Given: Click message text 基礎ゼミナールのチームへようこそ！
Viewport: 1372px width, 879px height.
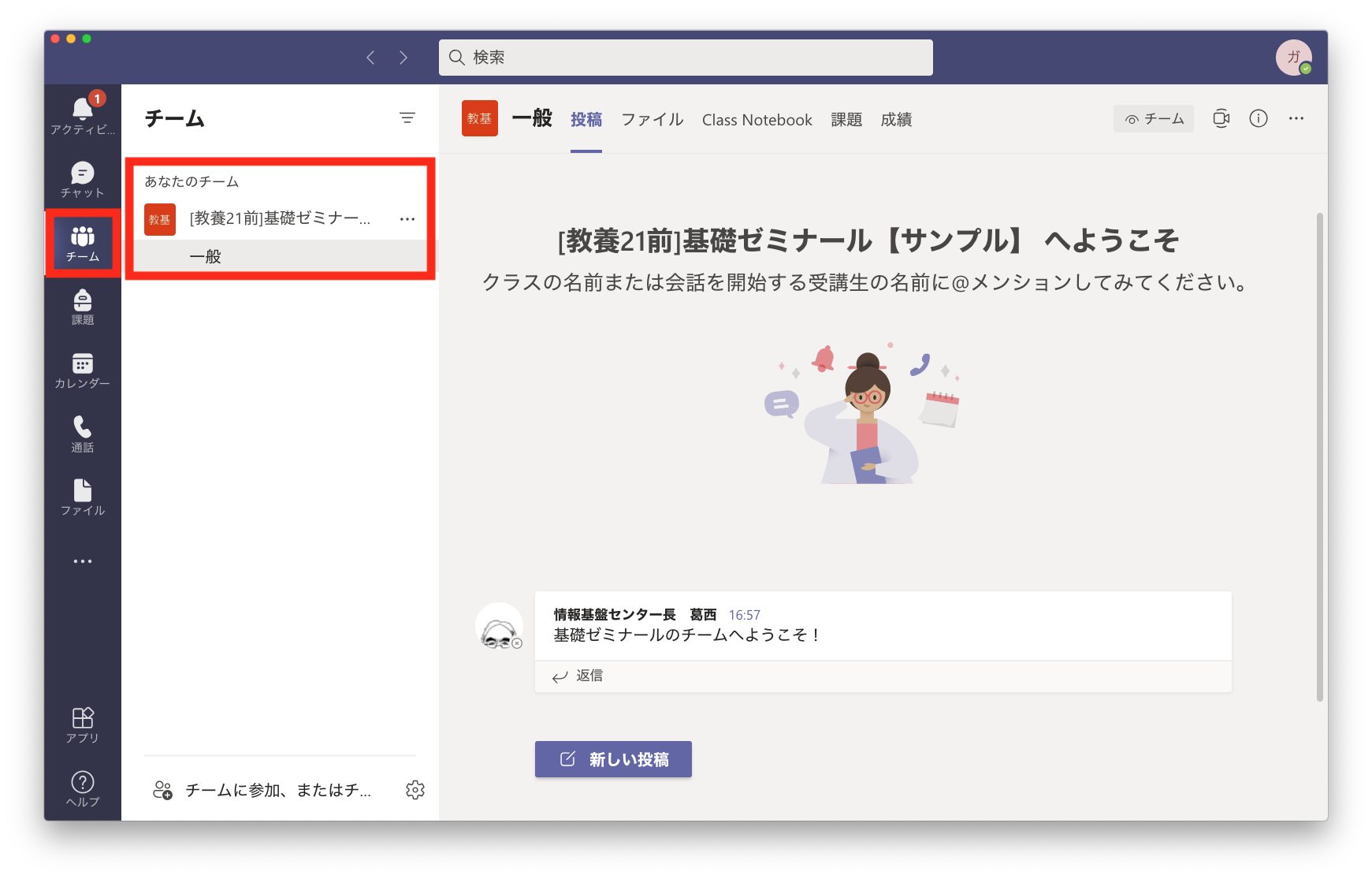Looking at the screenshot, I should [x=688, y=635].
